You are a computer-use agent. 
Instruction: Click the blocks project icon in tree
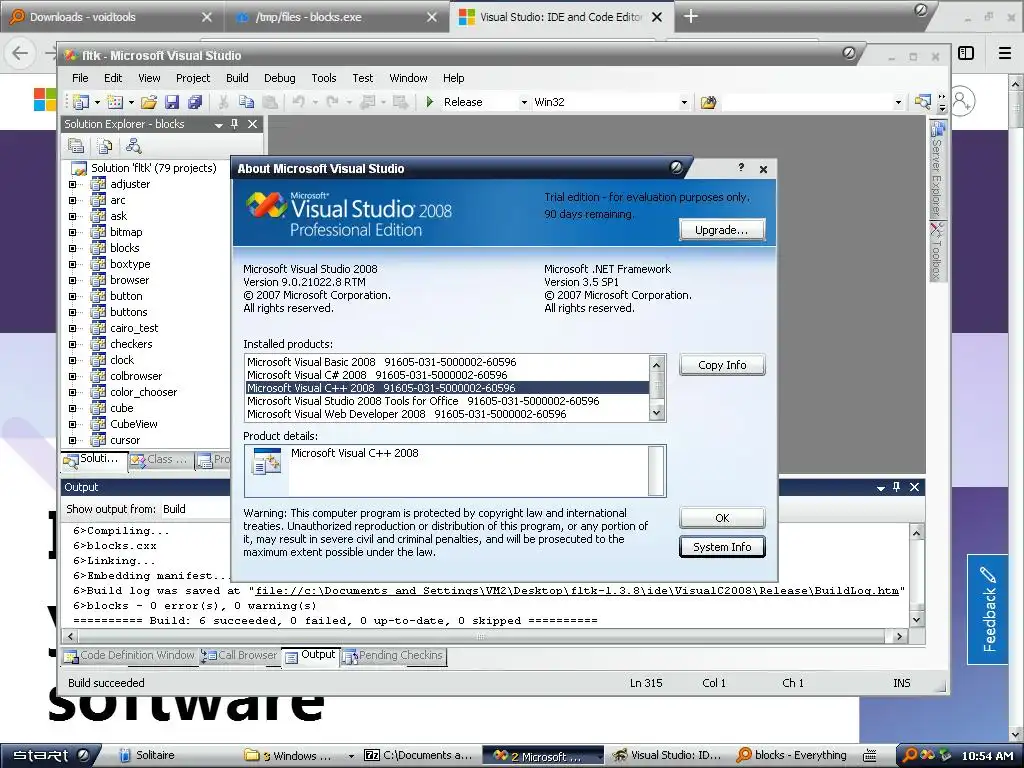click(98, 248)
